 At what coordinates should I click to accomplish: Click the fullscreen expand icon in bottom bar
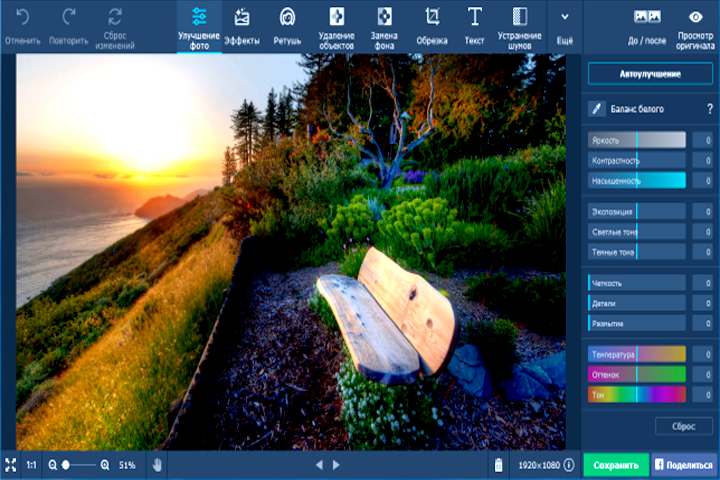point(11,465)
